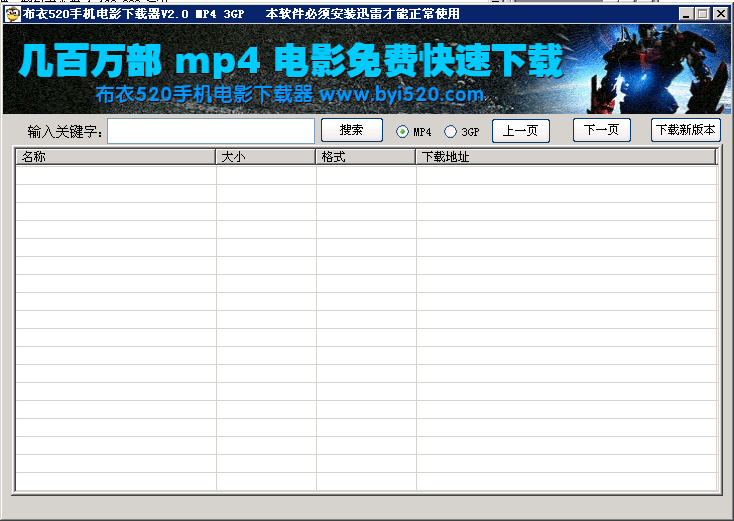Viewport: 734px width, 521px height.
Task: Focus the 输入关键字 search text field
Action: 210,131
